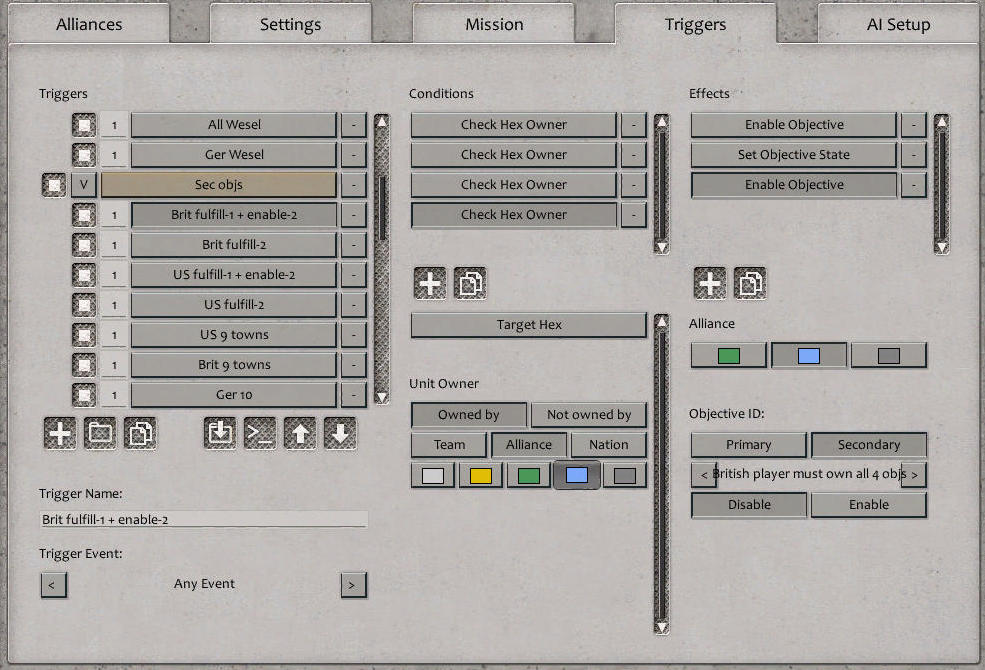Remove the Ger Wesel trigger
The image size is (985, 670).
point(354,154)
